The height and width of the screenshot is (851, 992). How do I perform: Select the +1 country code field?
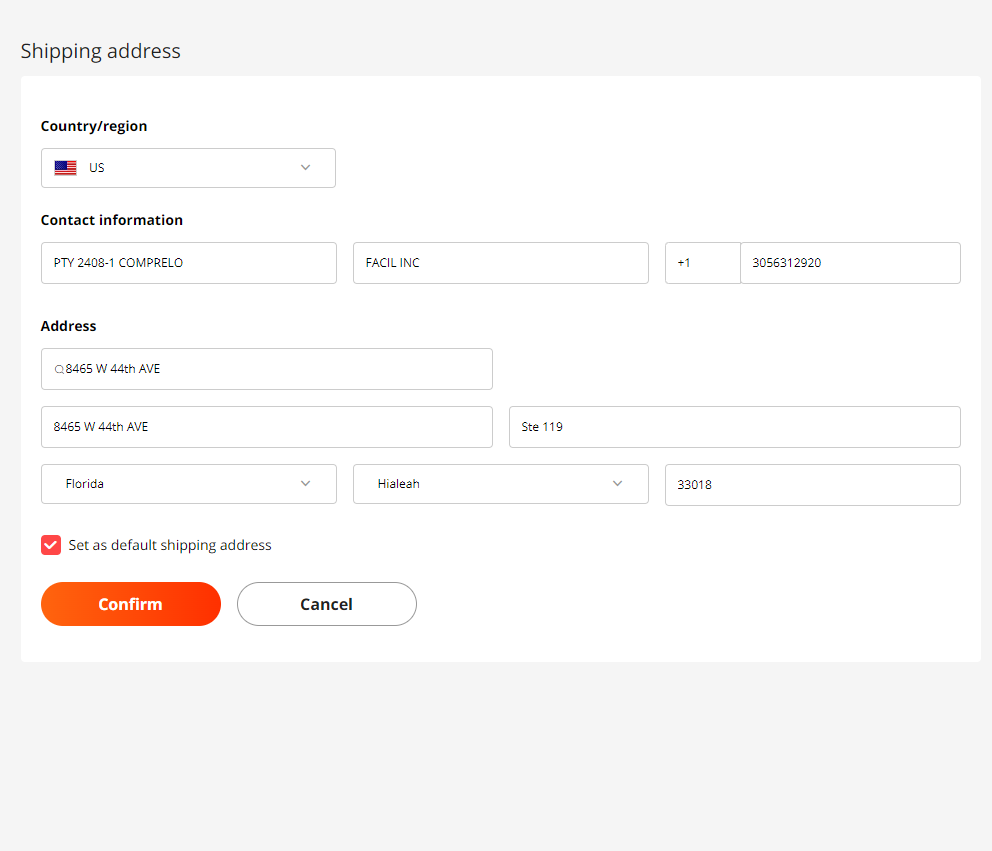pyautogui.click(x=703, y=263)
